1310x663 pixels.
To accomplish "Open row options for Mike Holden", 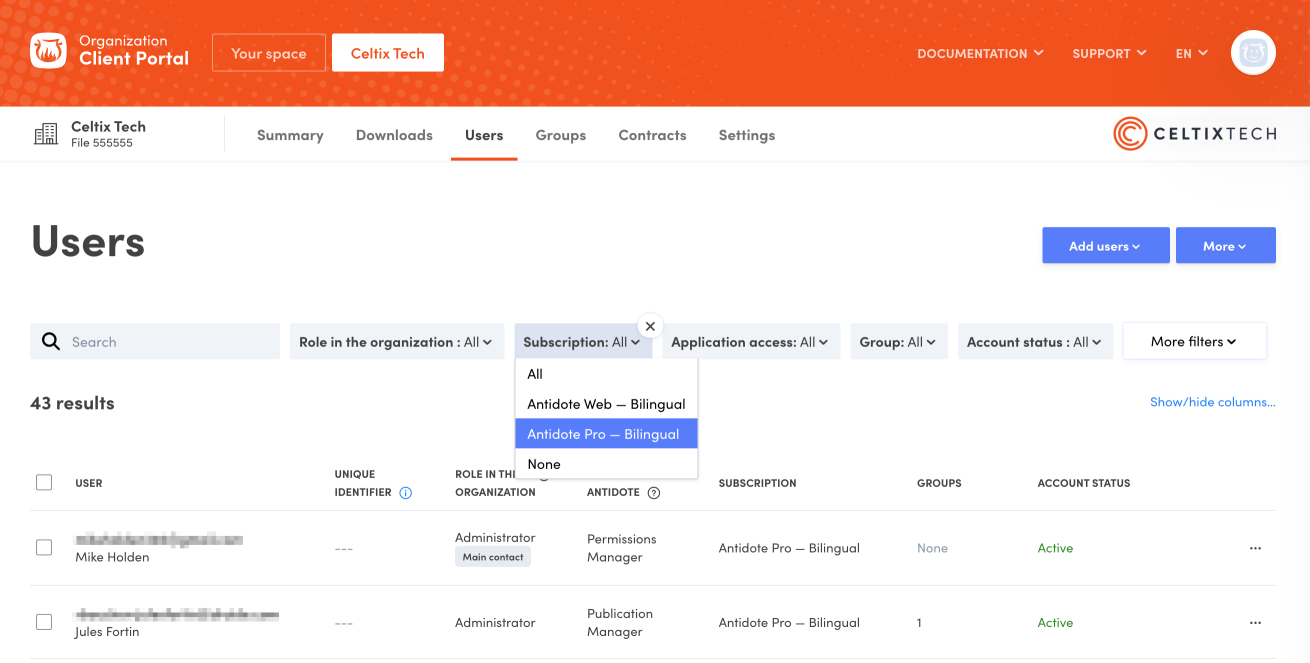I will [1255, 548].
